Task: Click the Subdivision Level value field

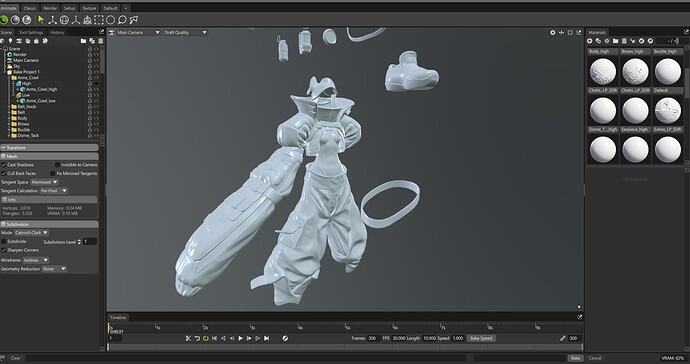Action: click(x=90, y=242)
